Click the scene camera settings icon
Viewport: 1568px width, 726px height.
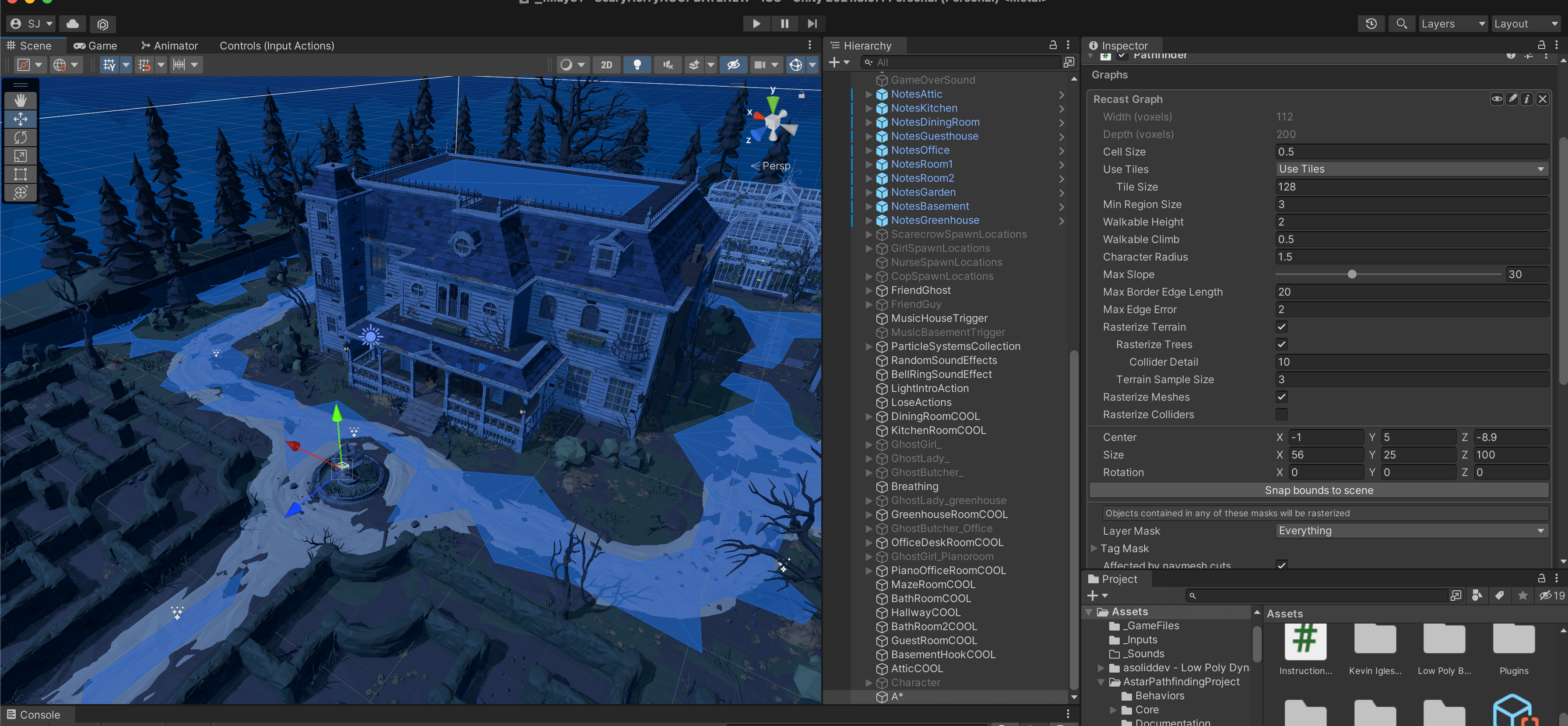click(x=759, y=64)
